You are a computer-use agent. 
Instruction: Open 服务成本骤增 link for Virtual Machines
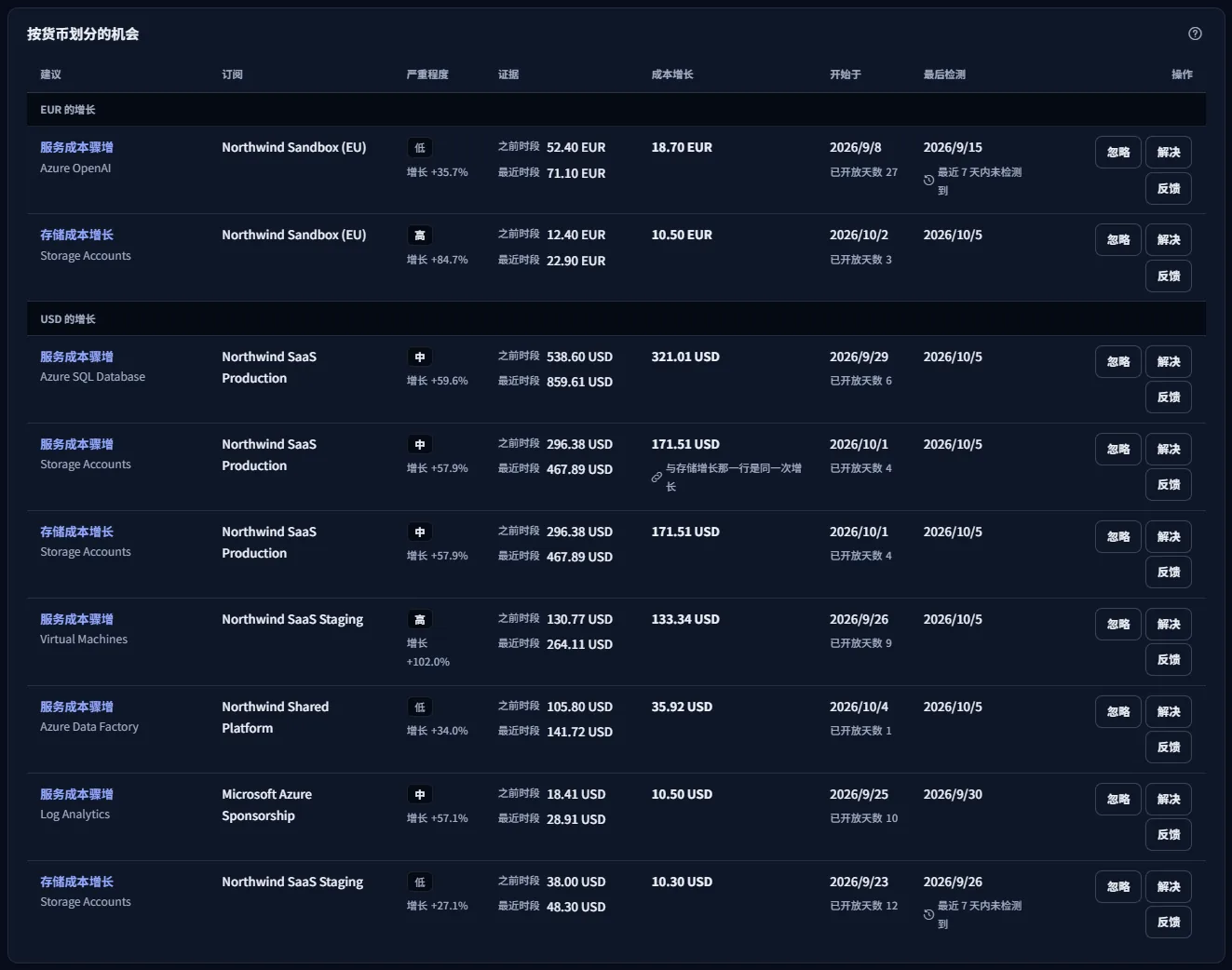click(76, 619)
